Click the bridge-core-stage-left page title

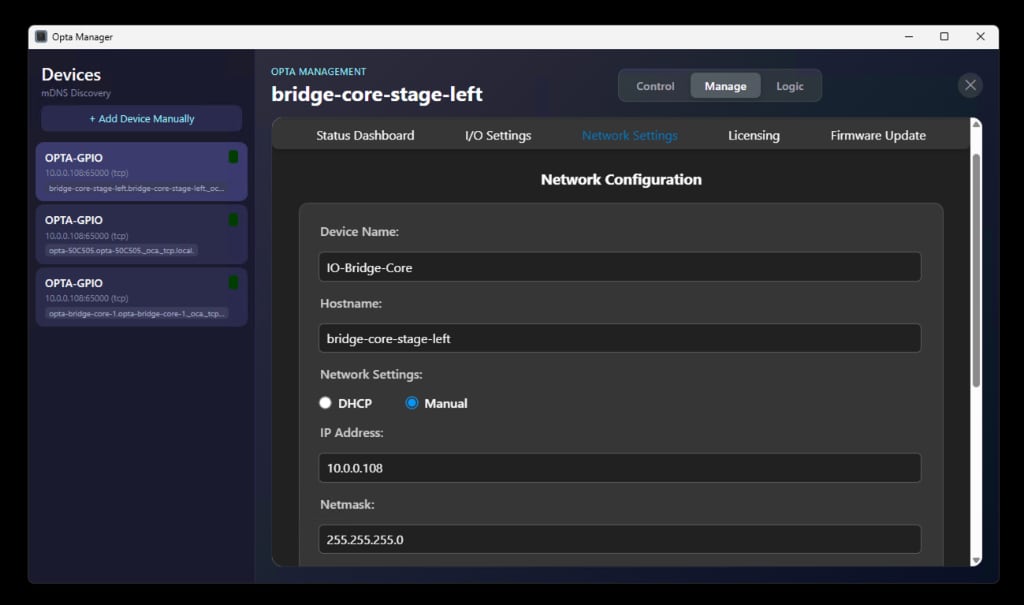[x=377, y=94]
